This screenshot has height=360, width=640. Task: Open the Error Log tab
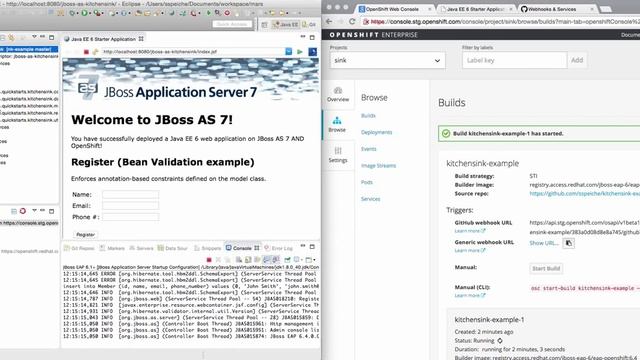pyautogui.click(x=278, y=248)
